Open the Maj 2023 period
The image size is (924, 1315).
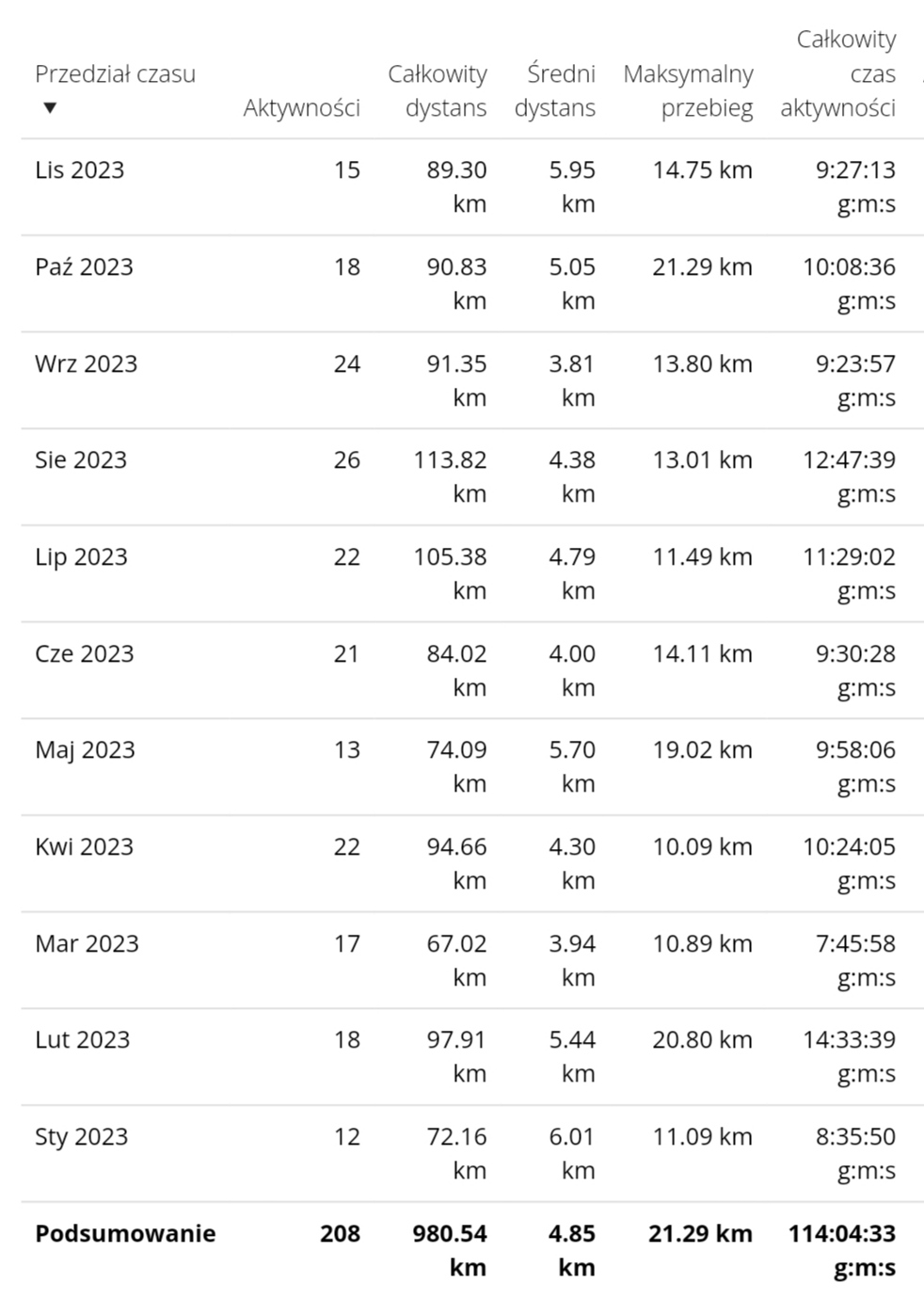coord(85,750)
